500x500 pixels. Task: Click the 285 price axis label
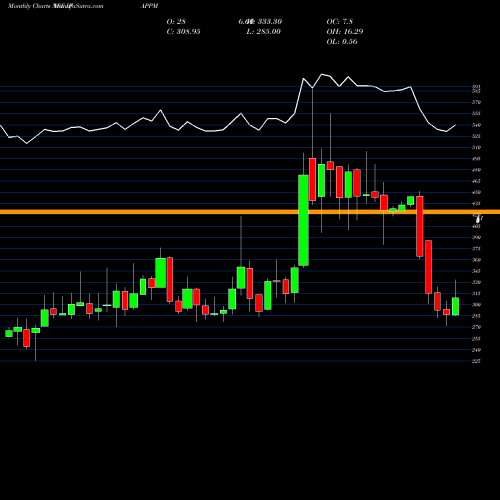[476, 316]
